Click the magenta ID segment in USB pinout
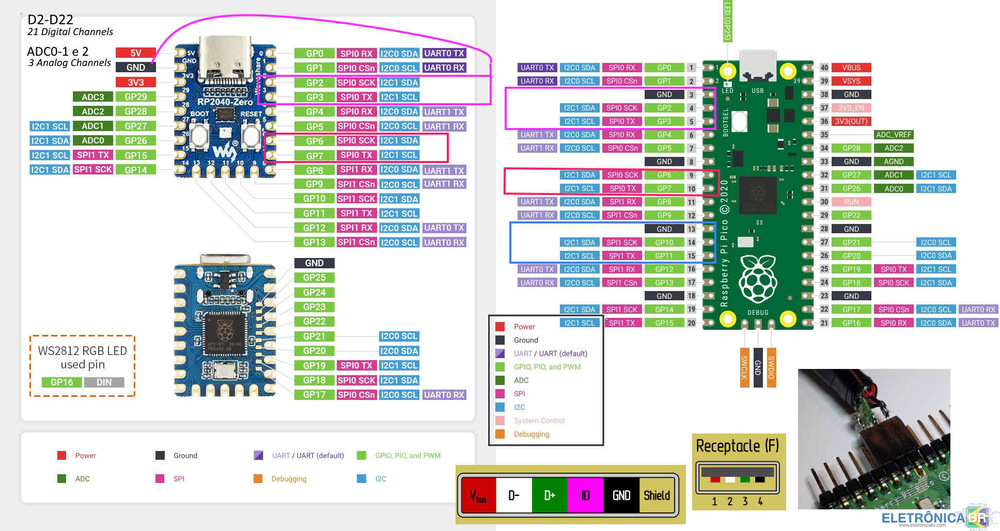The image size is (1000, 531). coord(584,494)
